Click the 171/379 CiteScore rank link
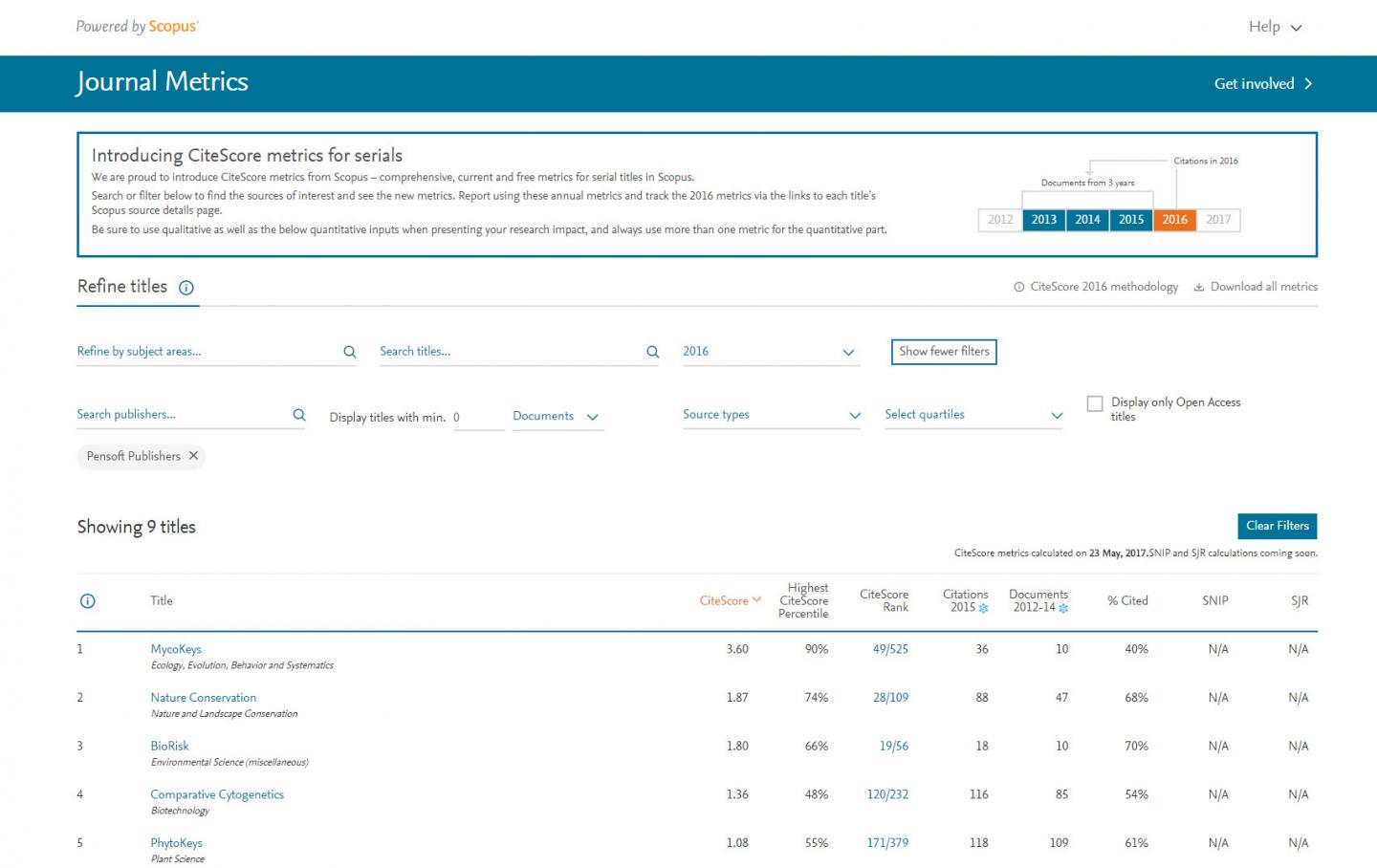 pos(887,843)
